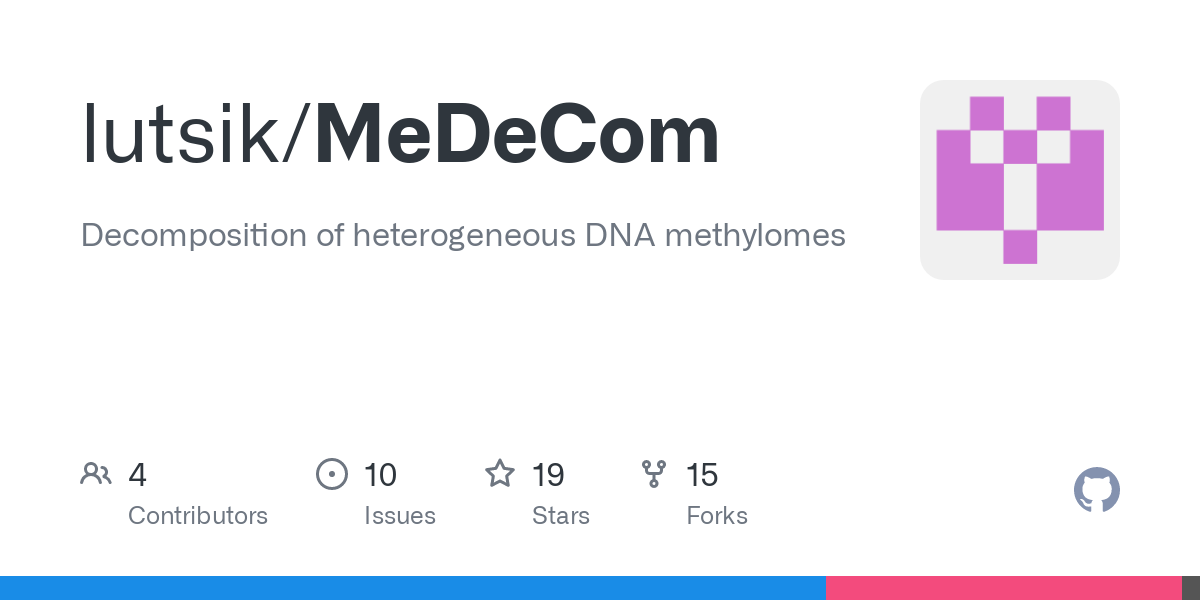This screenshot has height=600, width=1200.
Task: Click the Issues label
Action: point(400,516)
